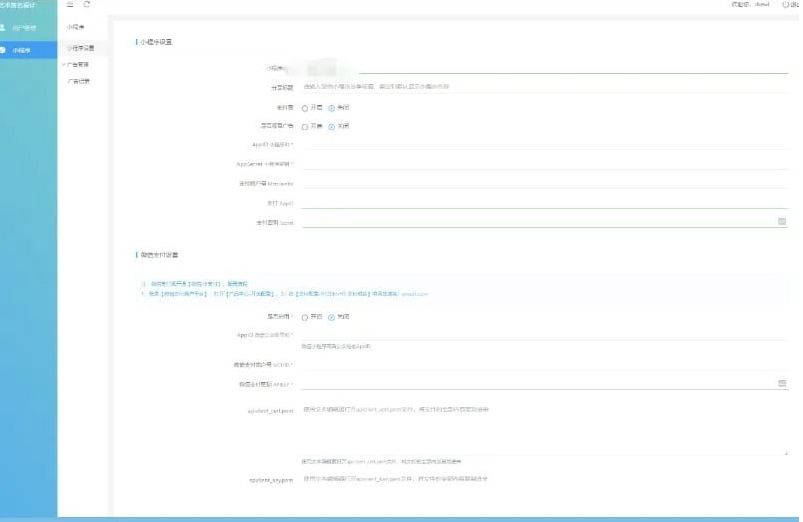Click the icon at the end of the 微信支付密钥 field
This screenshot has height=522, width=803.
coord(782,383)
